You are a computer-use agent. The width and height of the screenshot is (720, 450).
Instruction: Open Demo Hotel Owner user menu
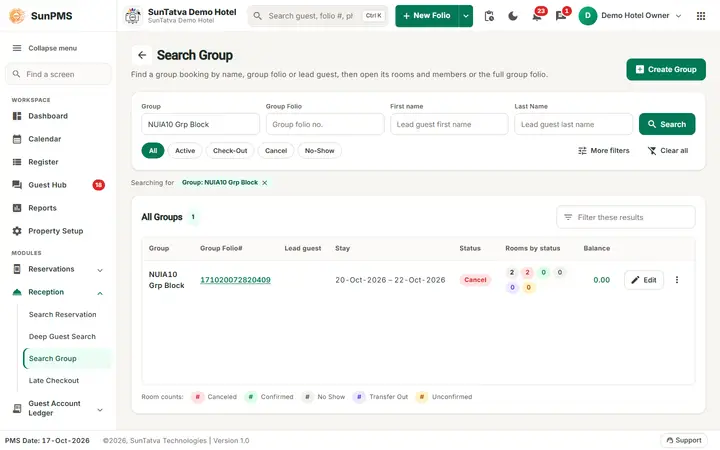coord(641,16)
